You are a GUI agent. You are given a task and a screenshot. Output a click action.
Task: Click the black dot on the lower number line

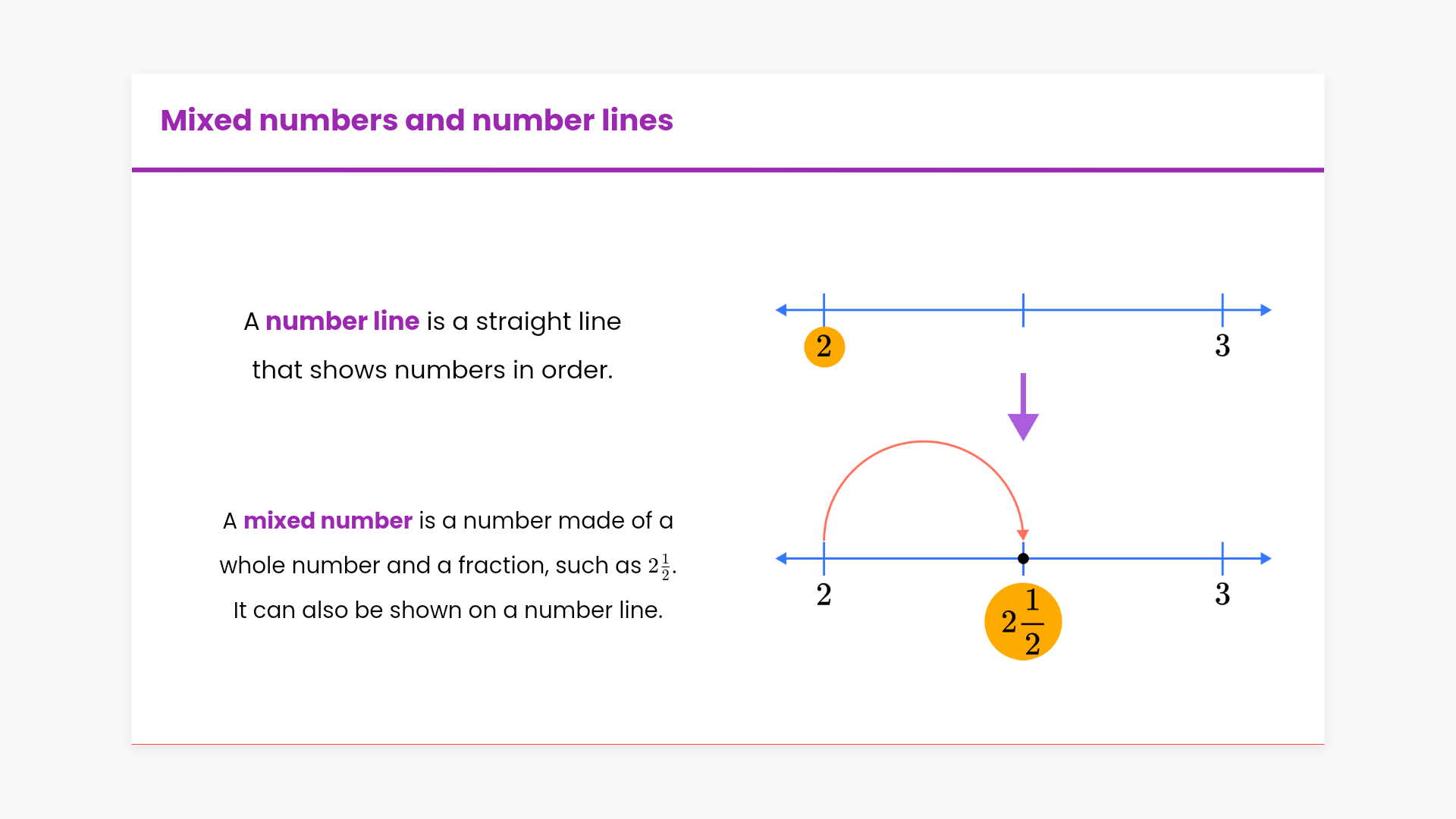1023,559
